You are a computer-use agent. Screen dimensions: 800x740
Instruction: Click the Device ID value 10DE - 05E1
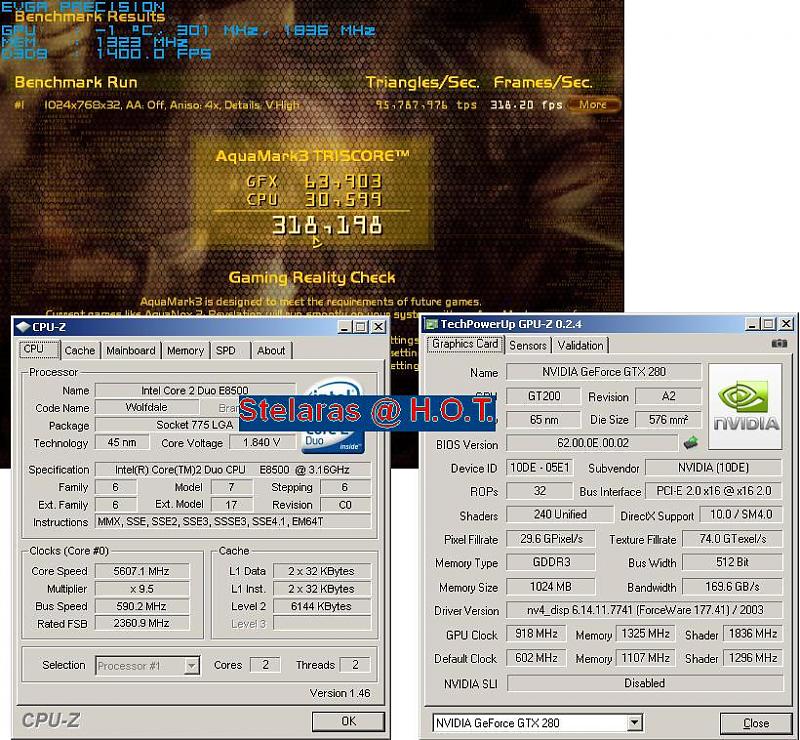[539, 467]
